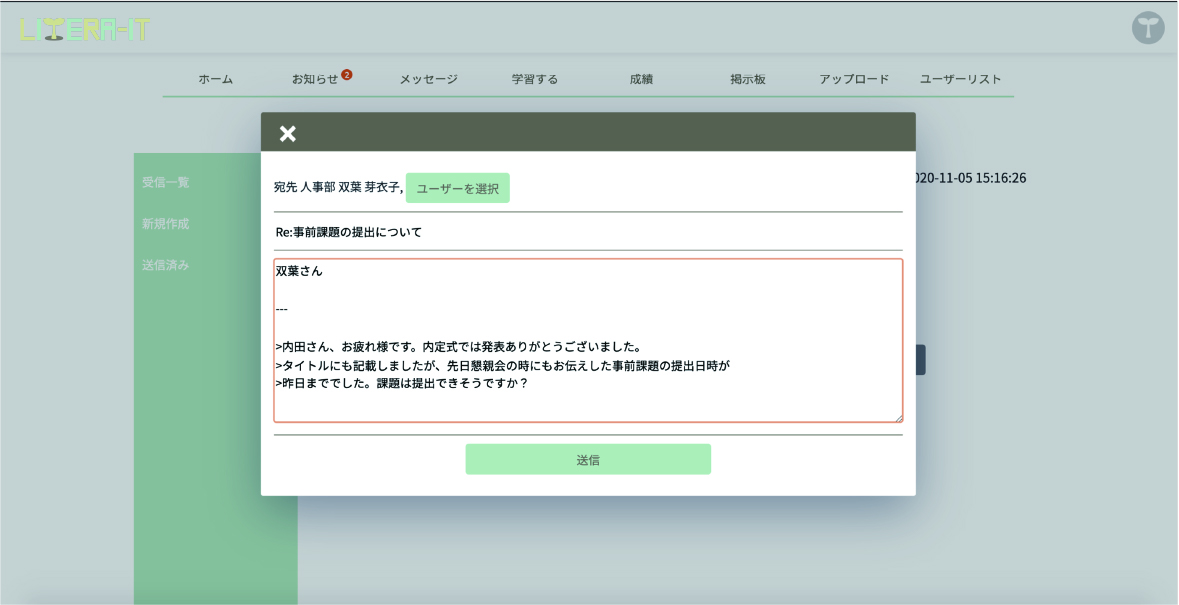Send the message with 送信
Image resolution: width=1179 pixels, height=605 pixels.
[588, 459]
